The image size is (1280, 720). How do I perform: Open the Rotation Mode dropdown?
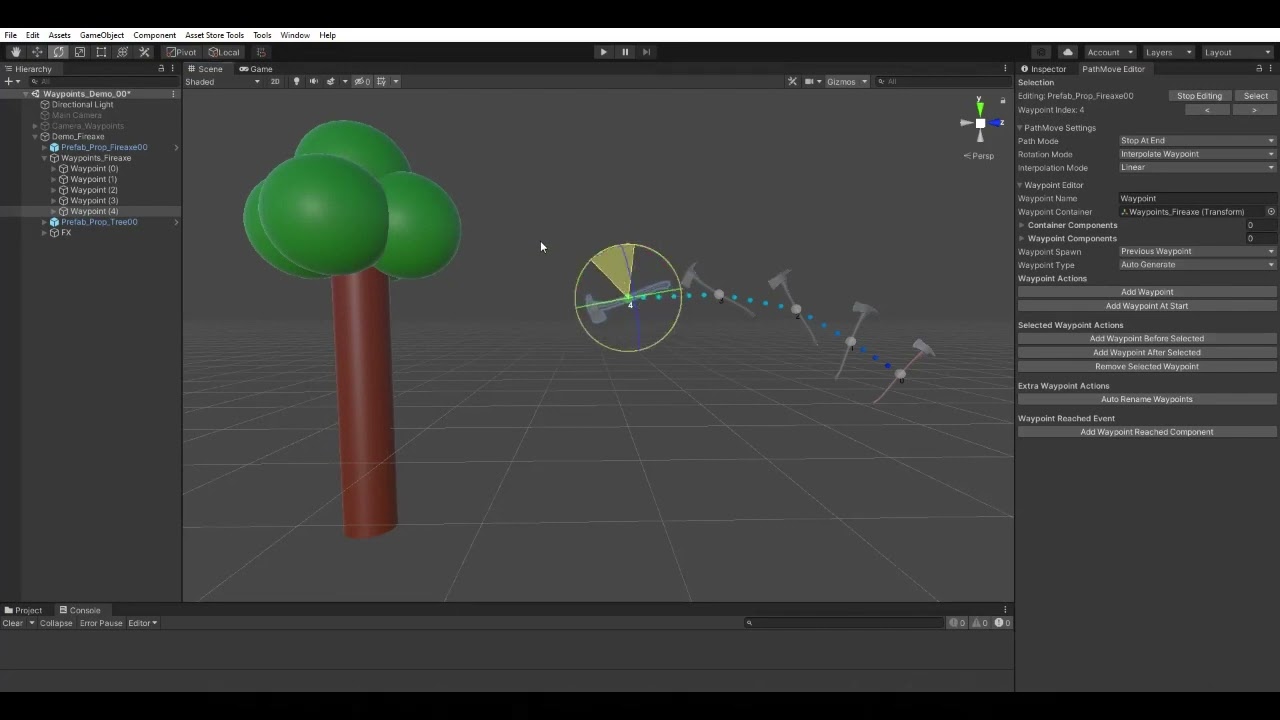pyautogui.click(x=1197, y=154)
